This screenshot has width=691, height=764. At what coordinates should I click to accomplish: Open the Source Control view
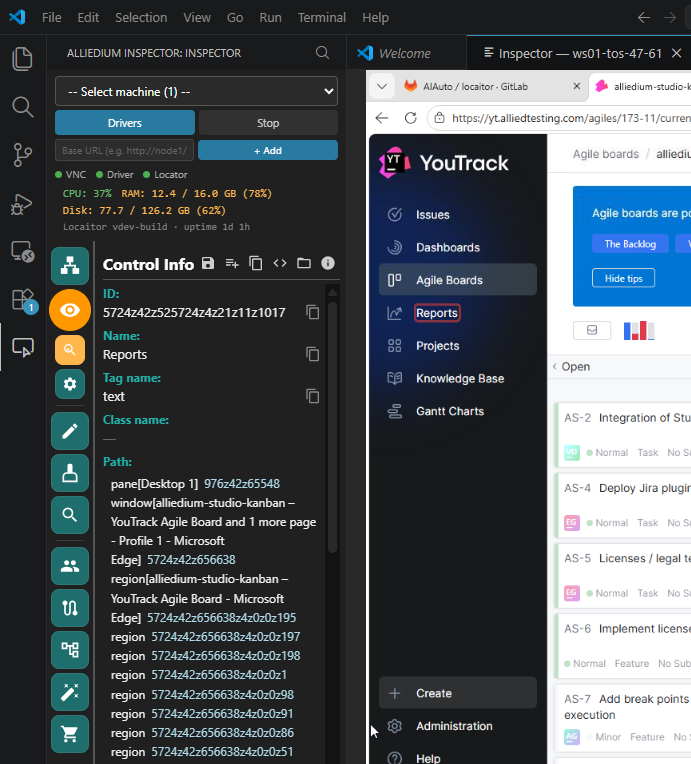pyautogui.click(x=22, y=155)
